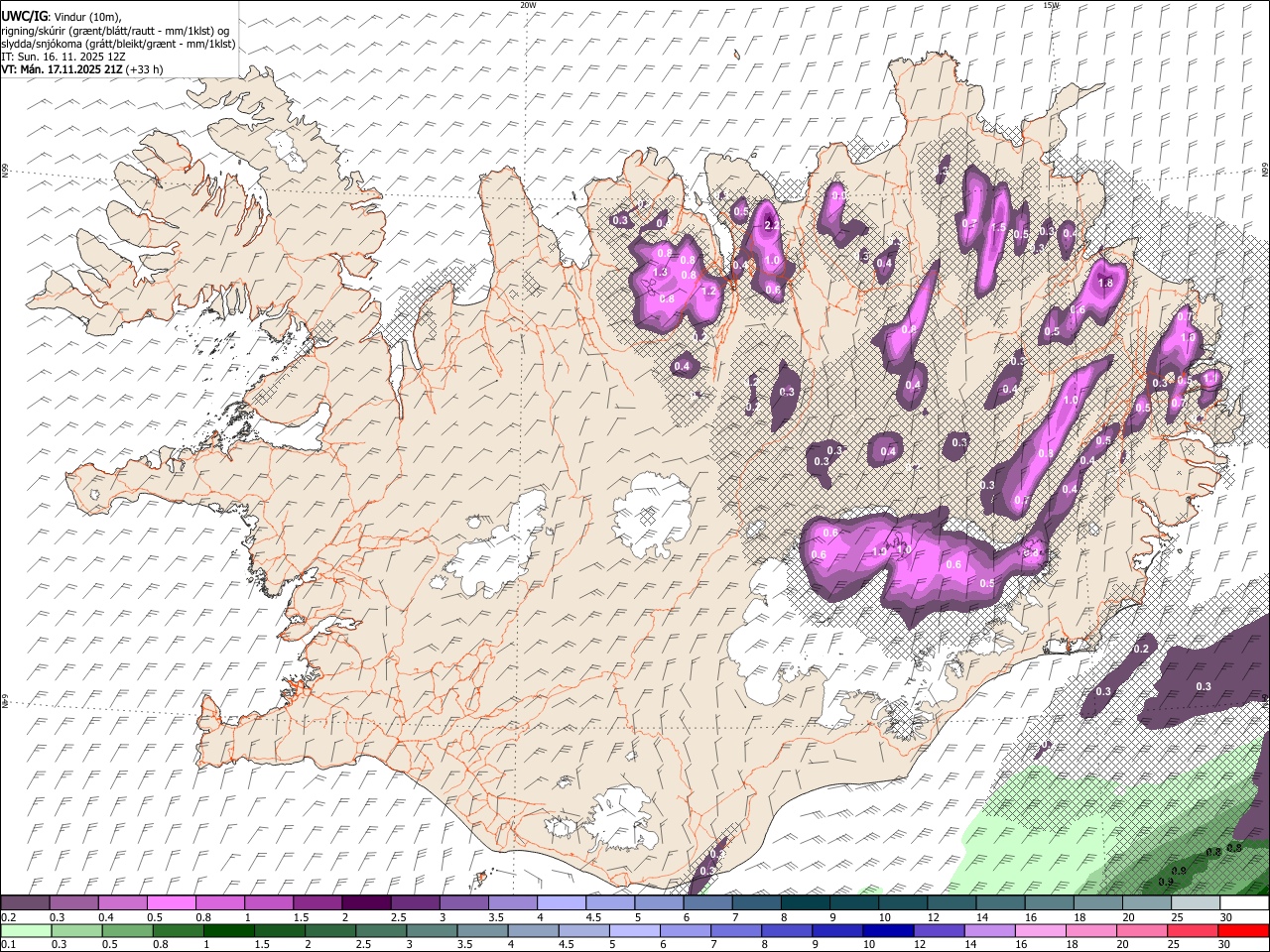Click the VT: Mán. 17.11.2025 21Z valid time

click(63, 69)
